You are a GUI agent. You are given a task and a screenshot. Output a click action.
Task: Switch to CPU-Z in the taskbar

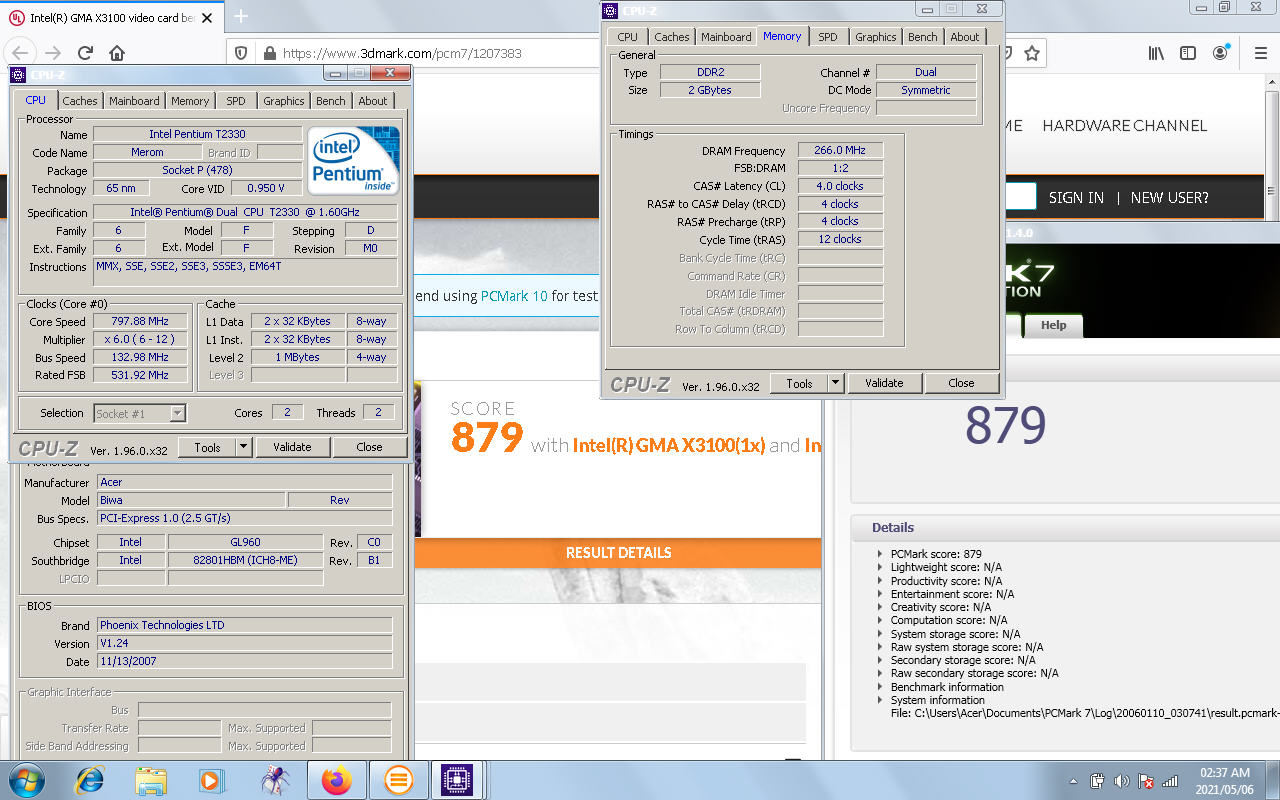[458, 779]
